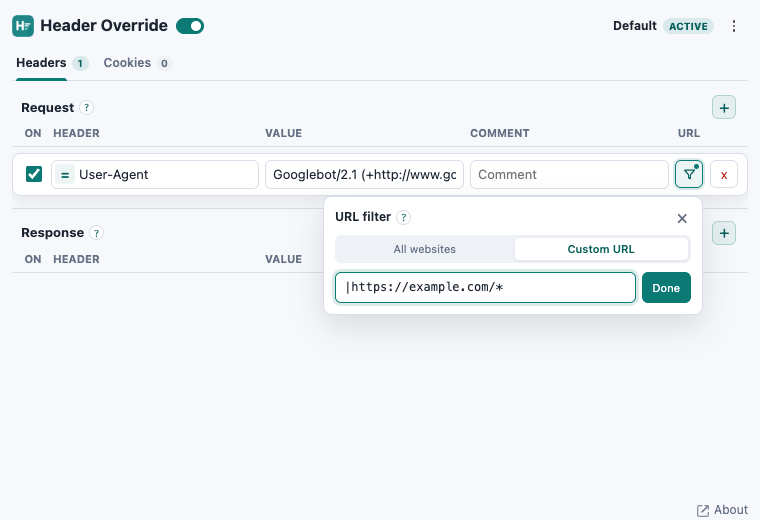Click the Default profile name
This screenshot has height=520, width=760.
[x=634, y=26]
